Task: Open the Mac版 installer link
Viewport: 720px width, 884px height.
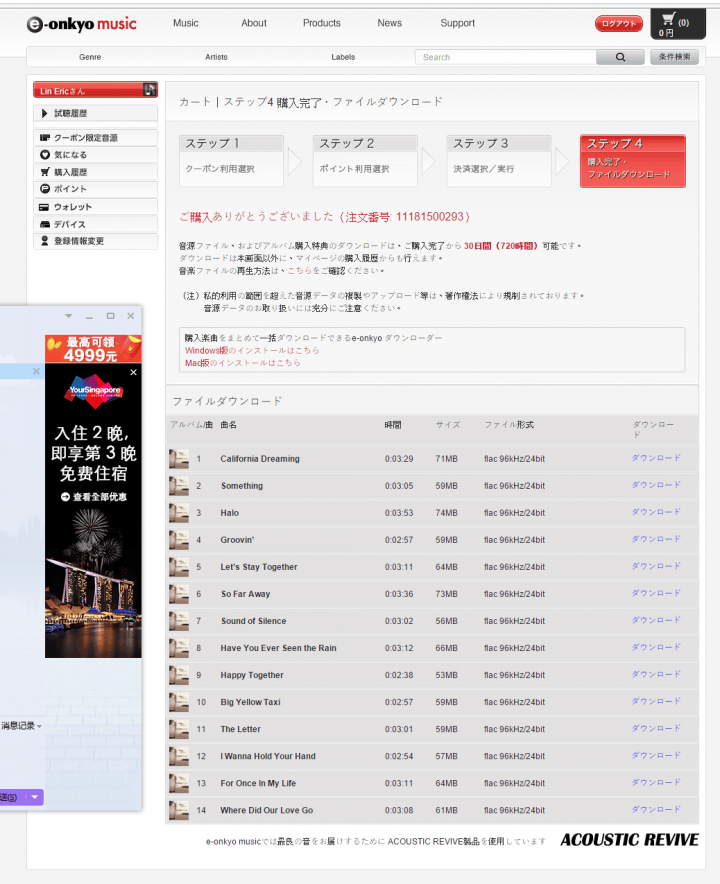Action: click(242, 363)
